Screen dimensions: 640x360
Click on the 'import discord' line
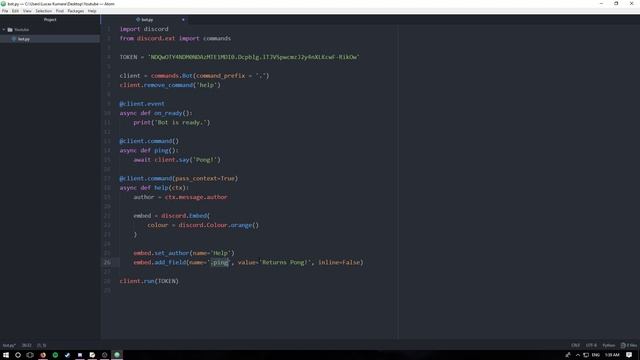[x=144, y=29]
